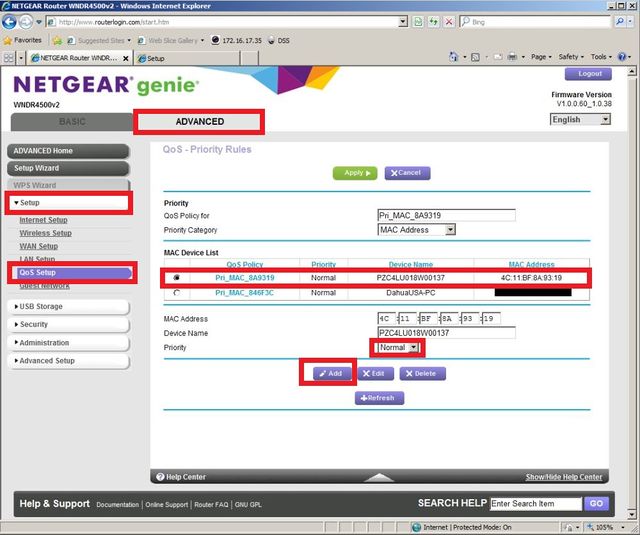This screenshot has height=535, width=640.
Task: Click the Device Name input field
Action: (446, 333)
